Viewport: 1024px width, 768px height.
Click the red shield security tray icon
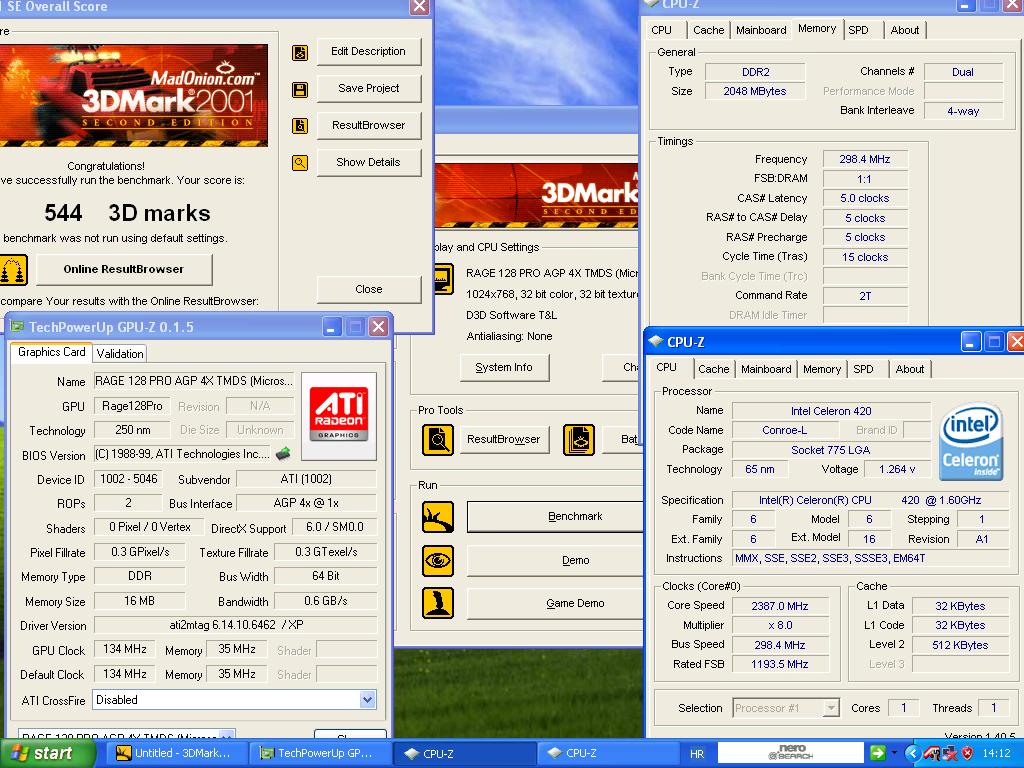pyautogui.click(x=967, y=754)
